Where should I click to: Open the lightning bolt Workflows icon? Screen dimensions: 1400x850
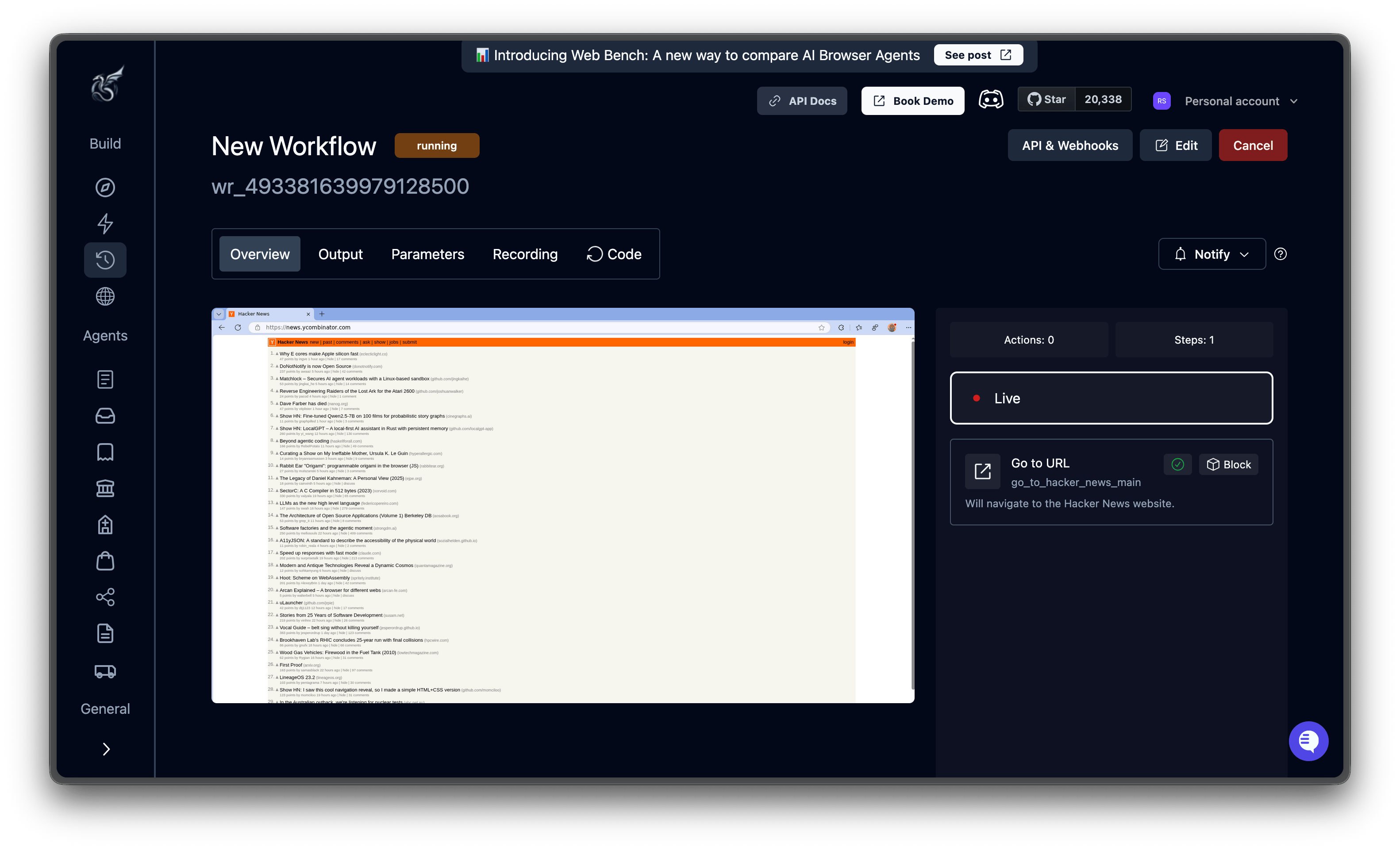pos(105,224)
